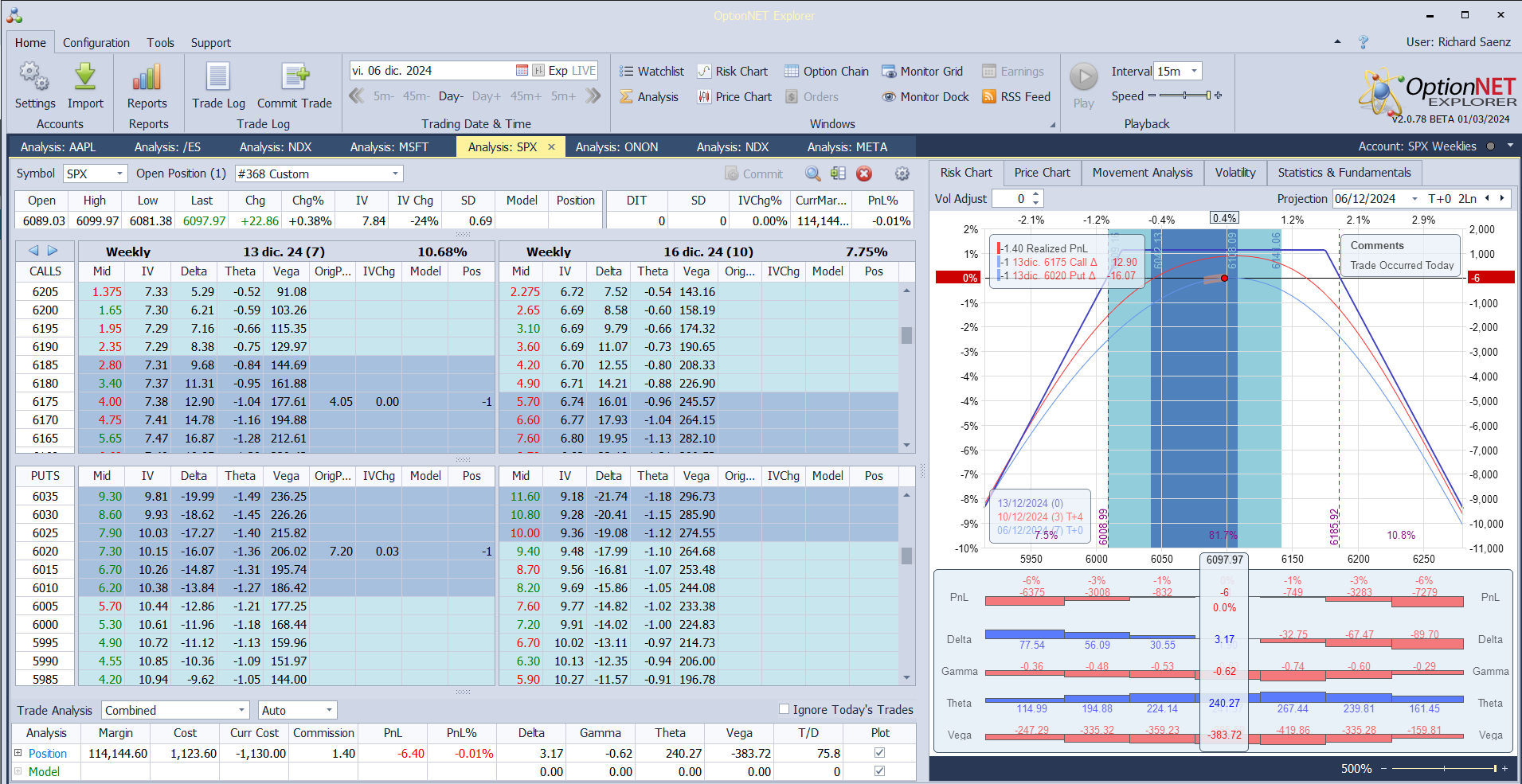Open the Settings gear icon

pyautogui.click(x=34, y=76)
